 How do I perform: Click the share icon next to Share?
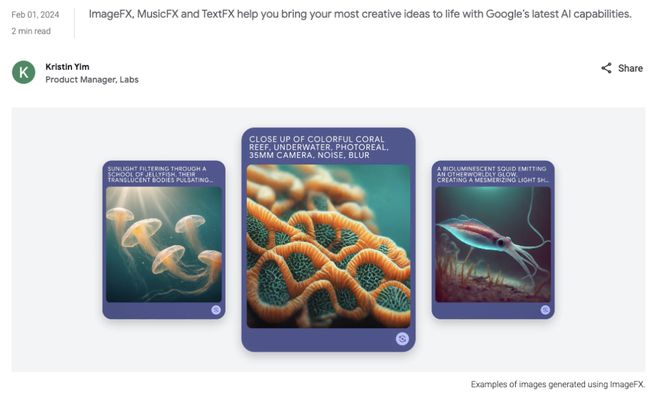click(x=606, y=68)
